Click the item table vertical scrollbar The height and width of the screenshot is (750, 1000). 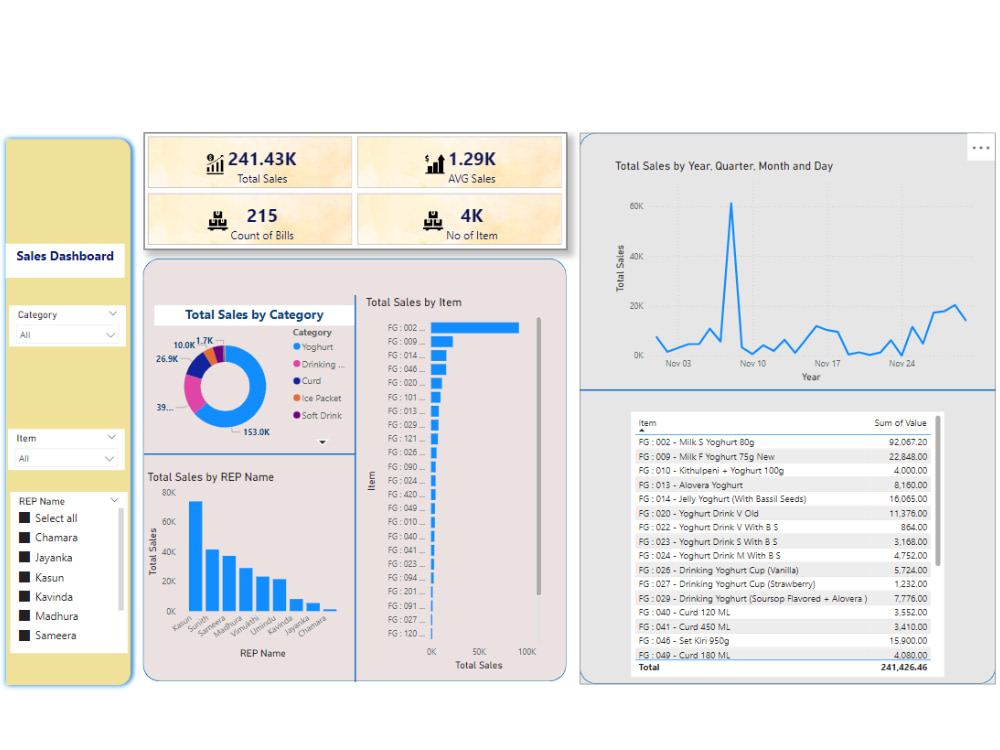point(938,490)
